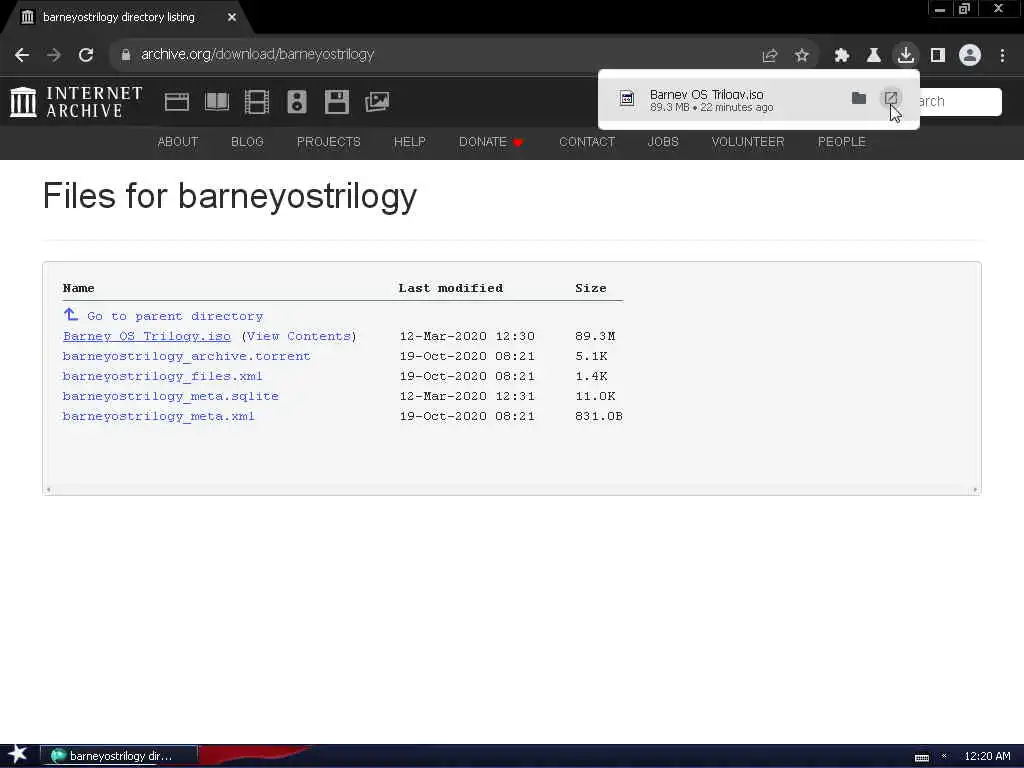The width and height of the screenshot is (1024, 768).
Task: Toggle the Downloads toolbar icon
Action: [x=906, y=55]
